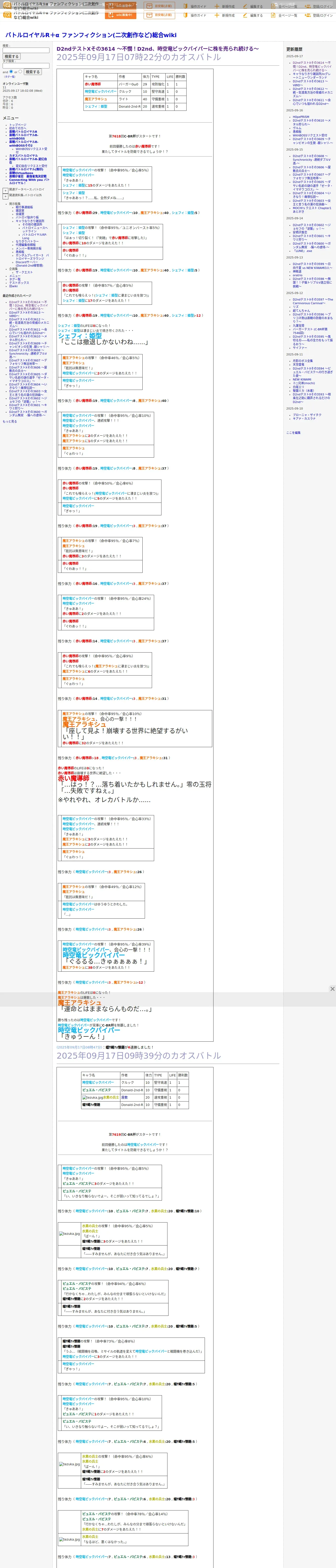Open トップページ in the menu
Screen dimensions: 336x1568
pyautogui.click(x=18, y=125)
